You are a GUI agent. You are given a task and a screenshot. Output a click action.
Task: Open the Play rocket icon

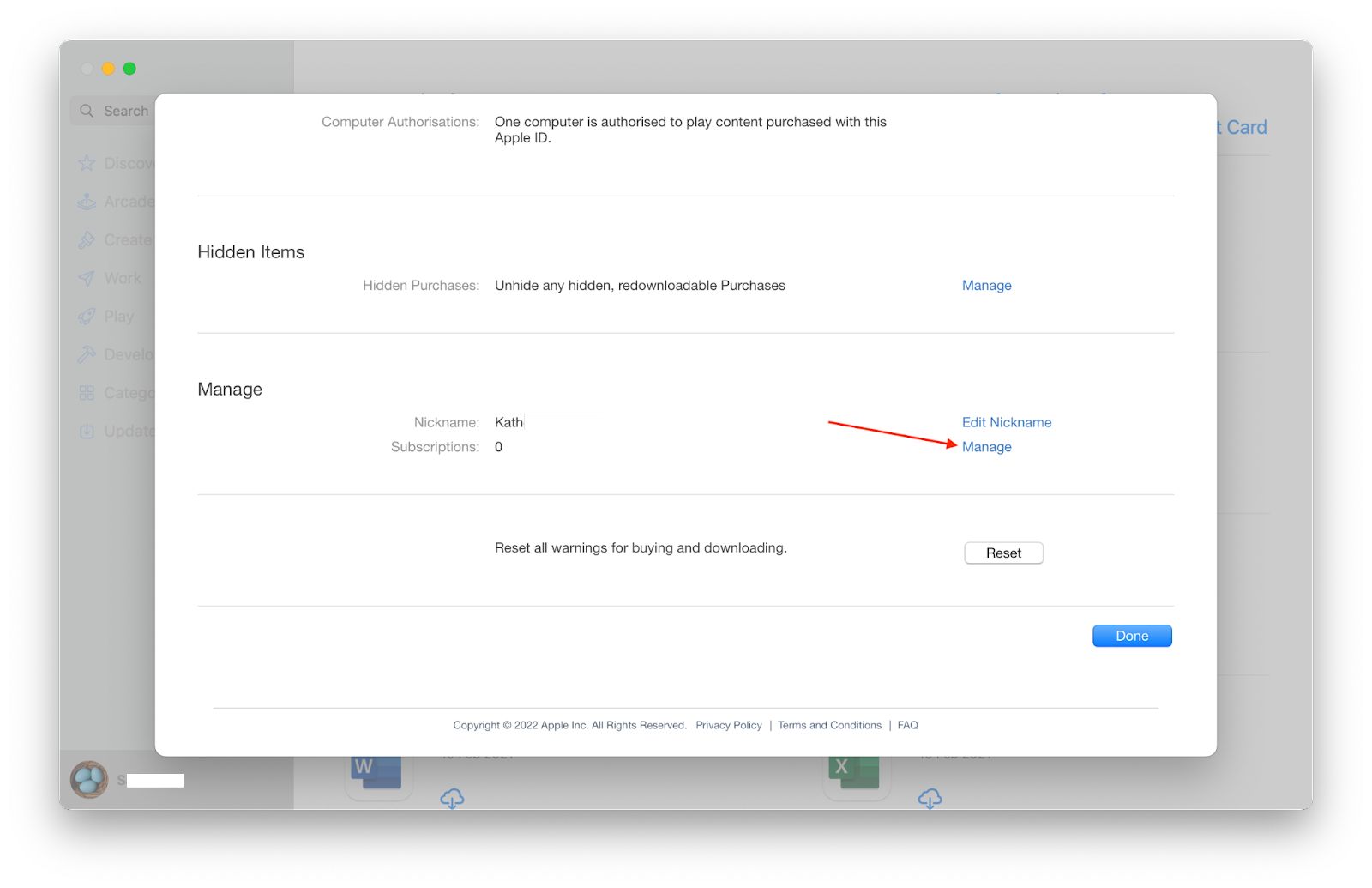pos(87,316)
